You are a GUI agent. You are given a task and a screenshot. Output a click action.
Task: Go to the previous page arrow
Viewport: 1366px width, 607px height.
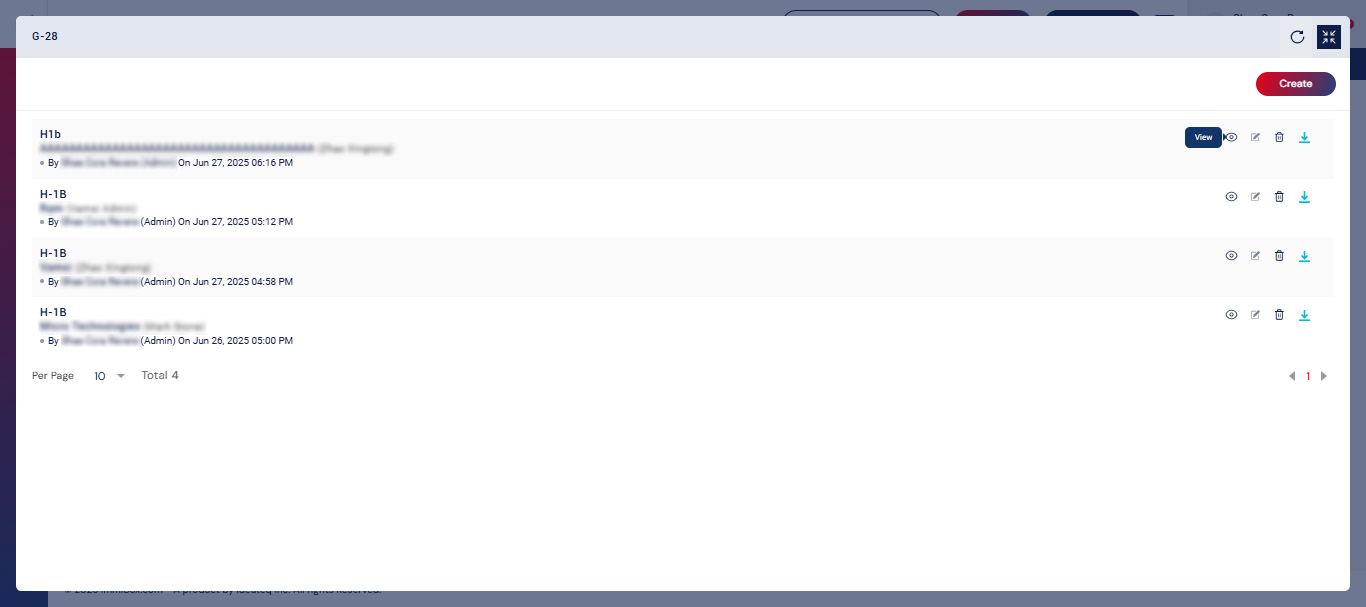(1292, 376)
